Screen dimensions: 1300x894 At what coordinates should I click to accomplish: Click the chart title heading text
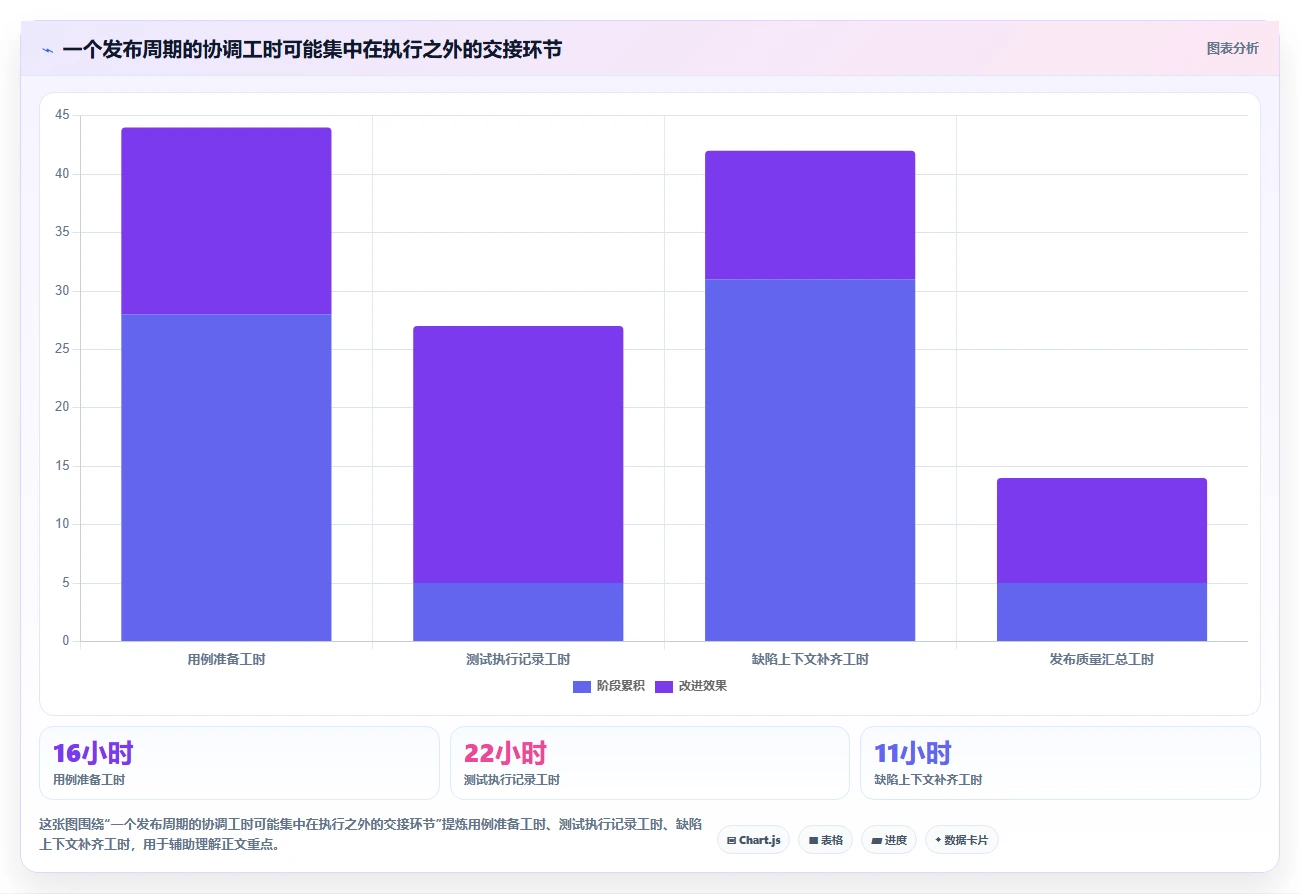click(x=312, y=49)
